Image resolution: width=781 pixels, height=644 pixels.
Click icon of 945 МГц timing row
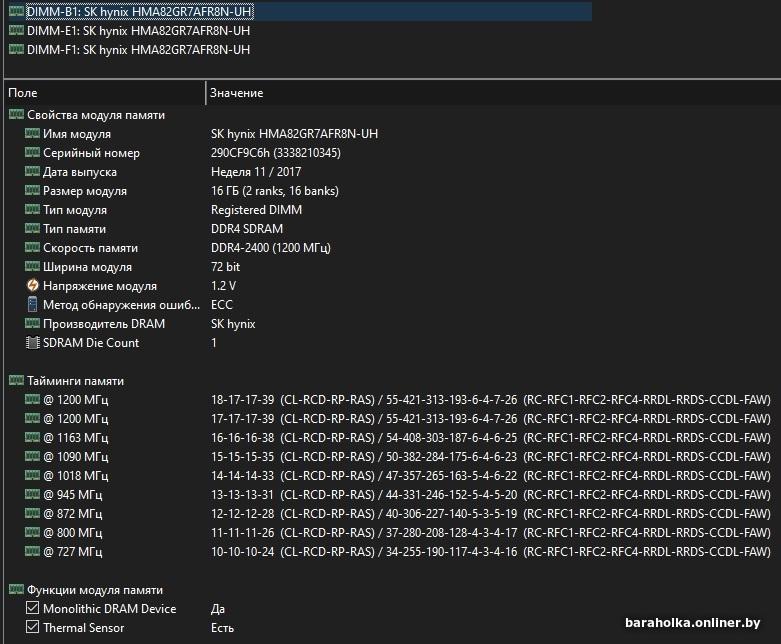pyautogui.click(x=32, y=494)
